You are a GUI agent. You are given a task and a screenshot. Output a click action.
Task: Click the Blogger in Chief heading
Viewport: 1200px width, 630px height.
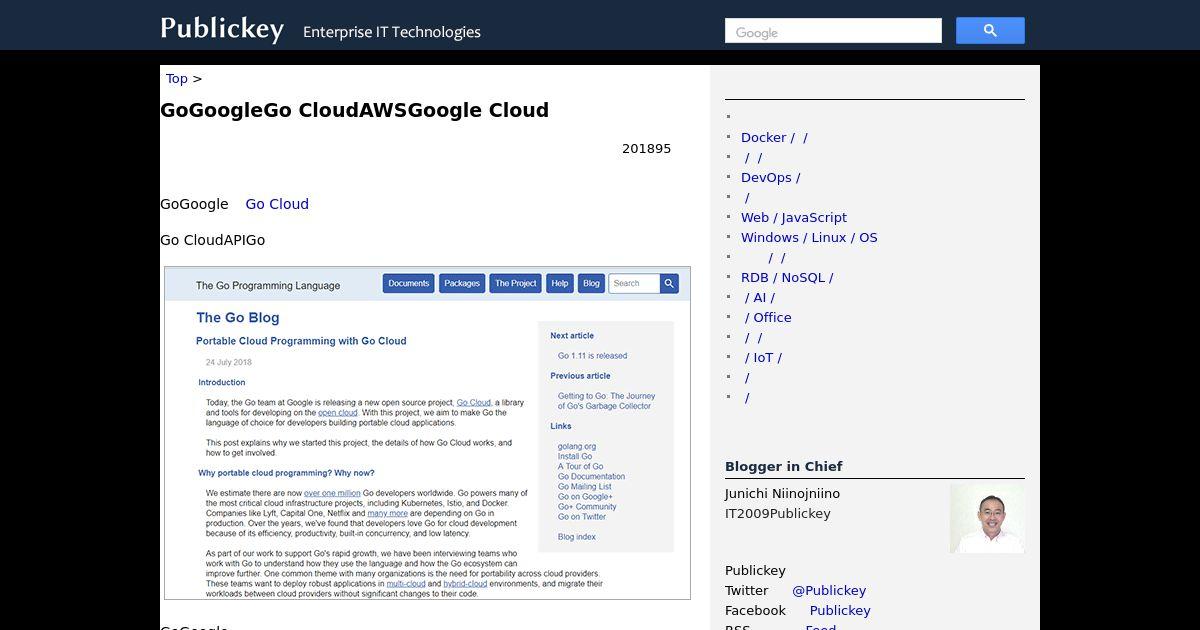tap(784, 467)
